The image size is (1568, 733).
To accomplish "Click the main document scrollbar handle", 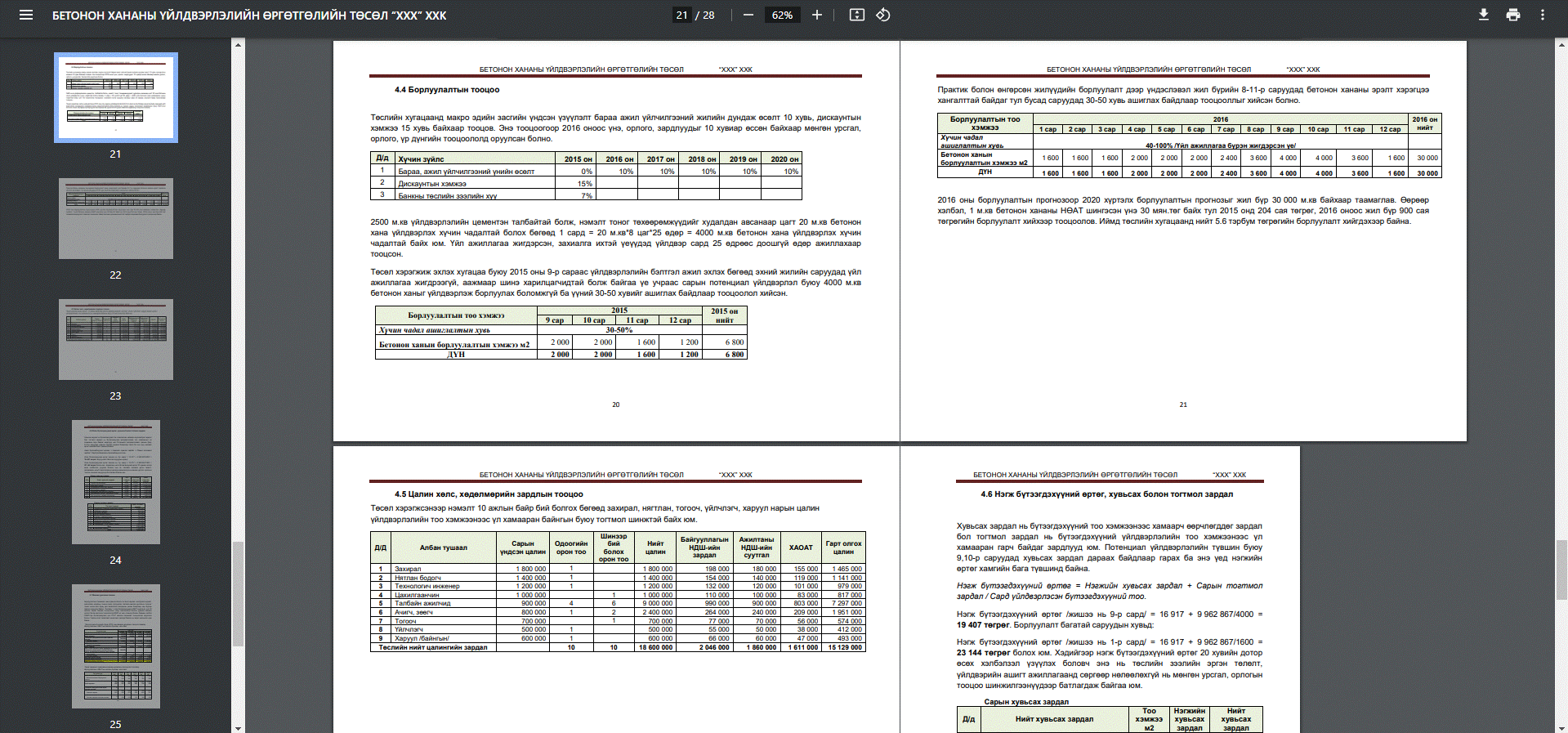I will [x=1561, y=570].
